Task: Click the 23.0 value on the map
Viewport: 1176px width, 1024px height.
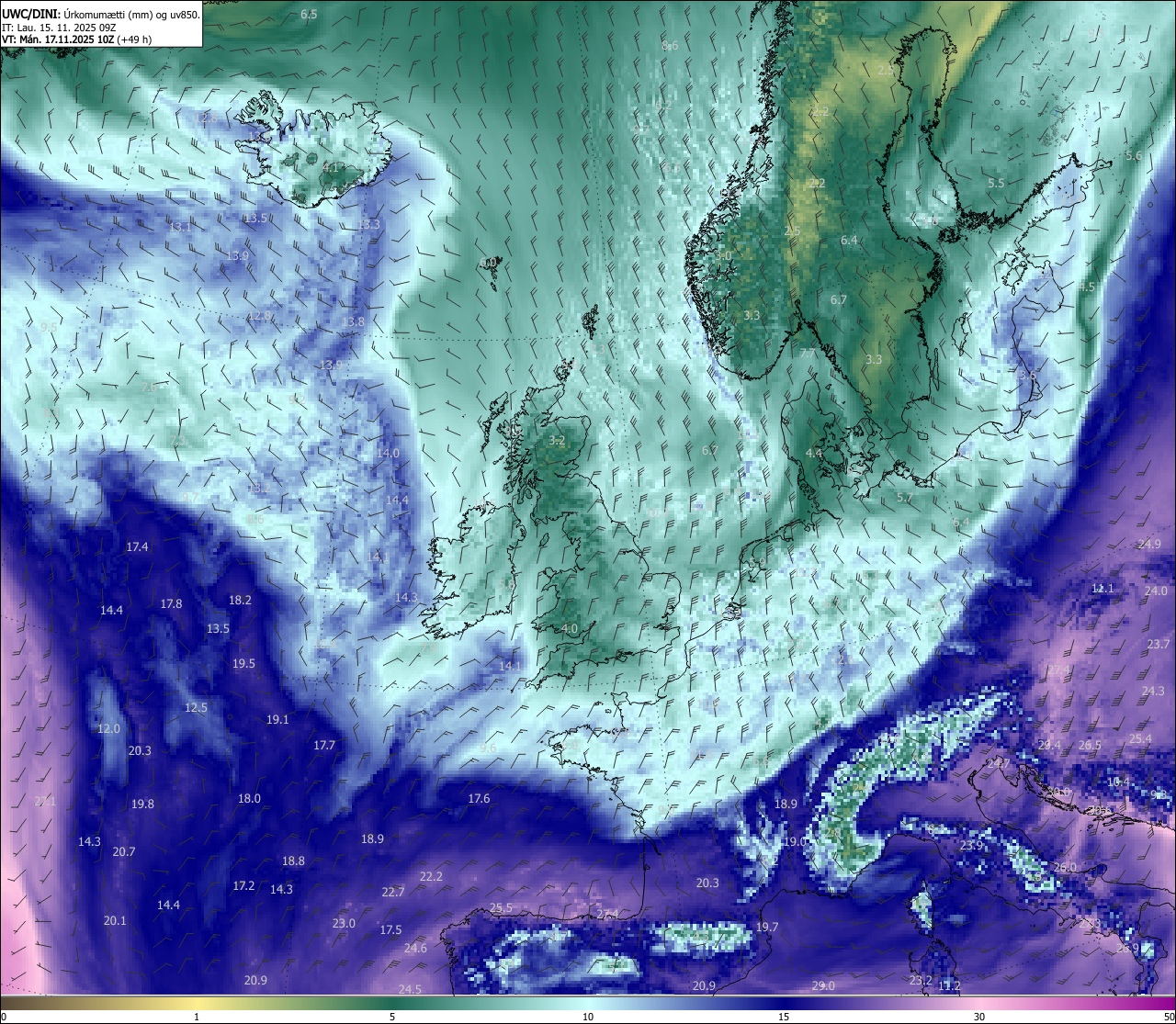Action: click(344, 923)
